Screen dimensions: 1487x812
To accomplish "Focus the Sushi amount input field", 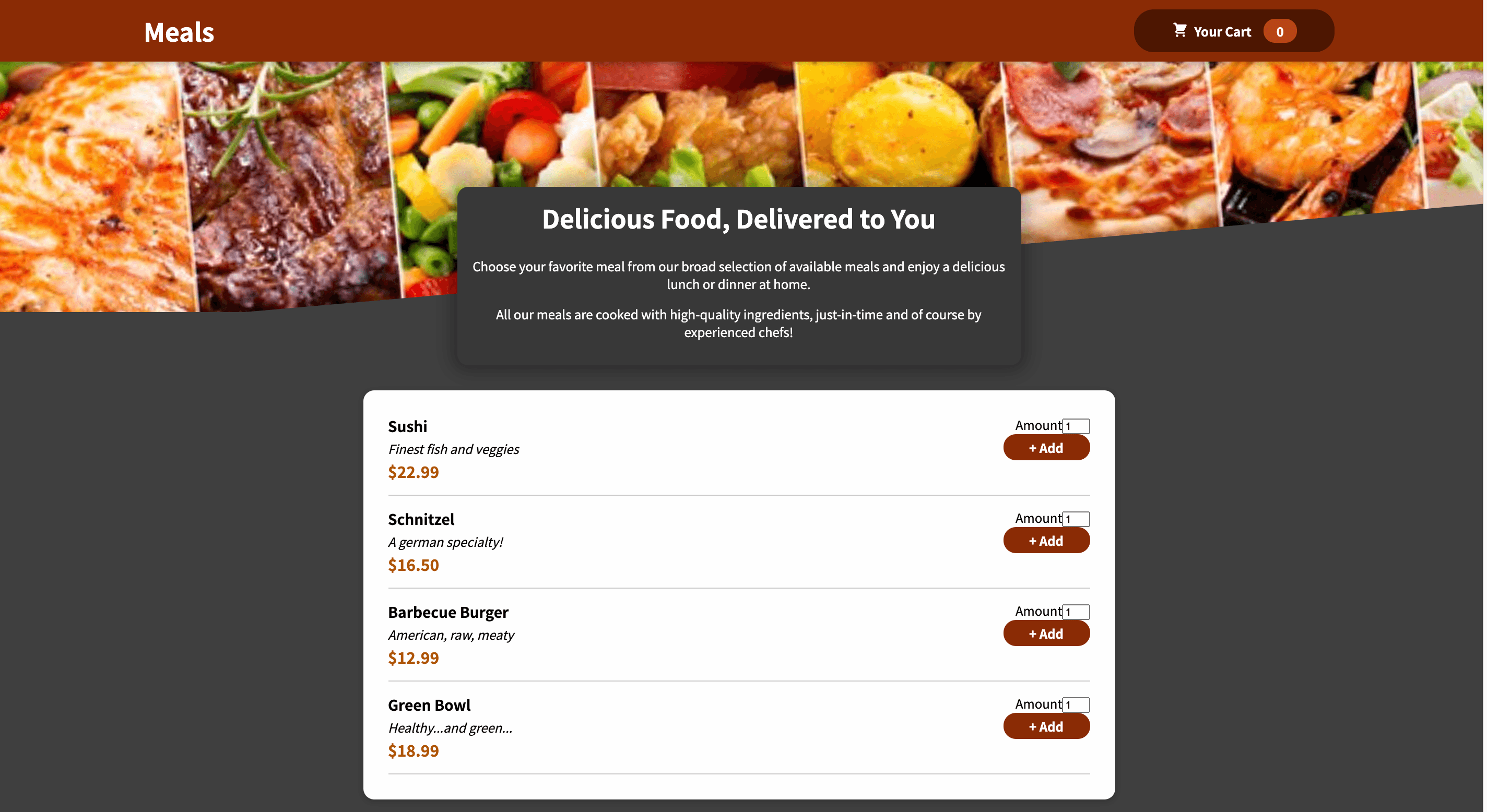I will (x=1076, y=426).
